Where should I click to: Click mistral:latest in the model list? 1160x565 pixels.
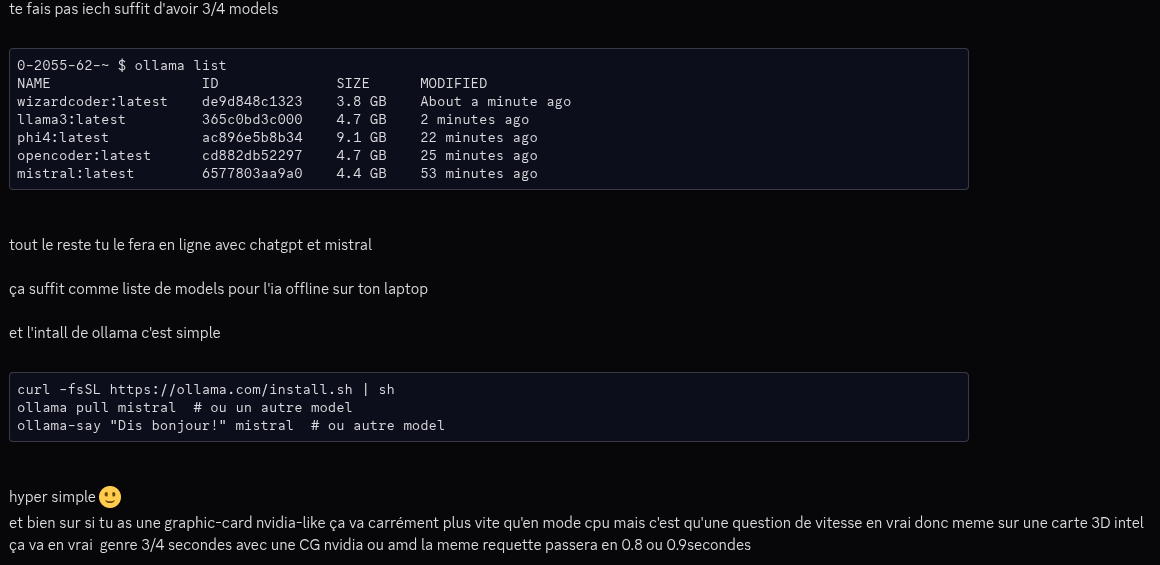tap(75, 173)
